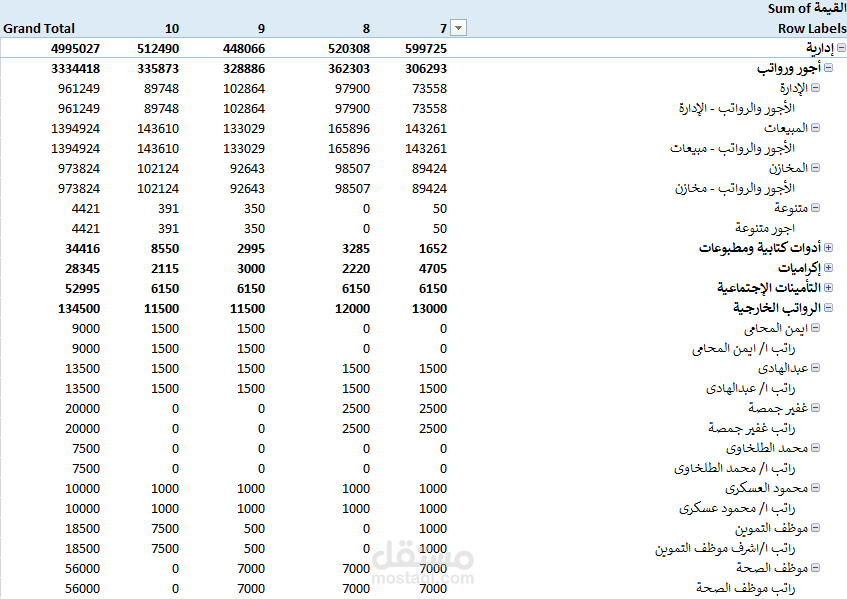Select the راتب ا/ ايمن المحامى row label

click(x=743, y=348)
